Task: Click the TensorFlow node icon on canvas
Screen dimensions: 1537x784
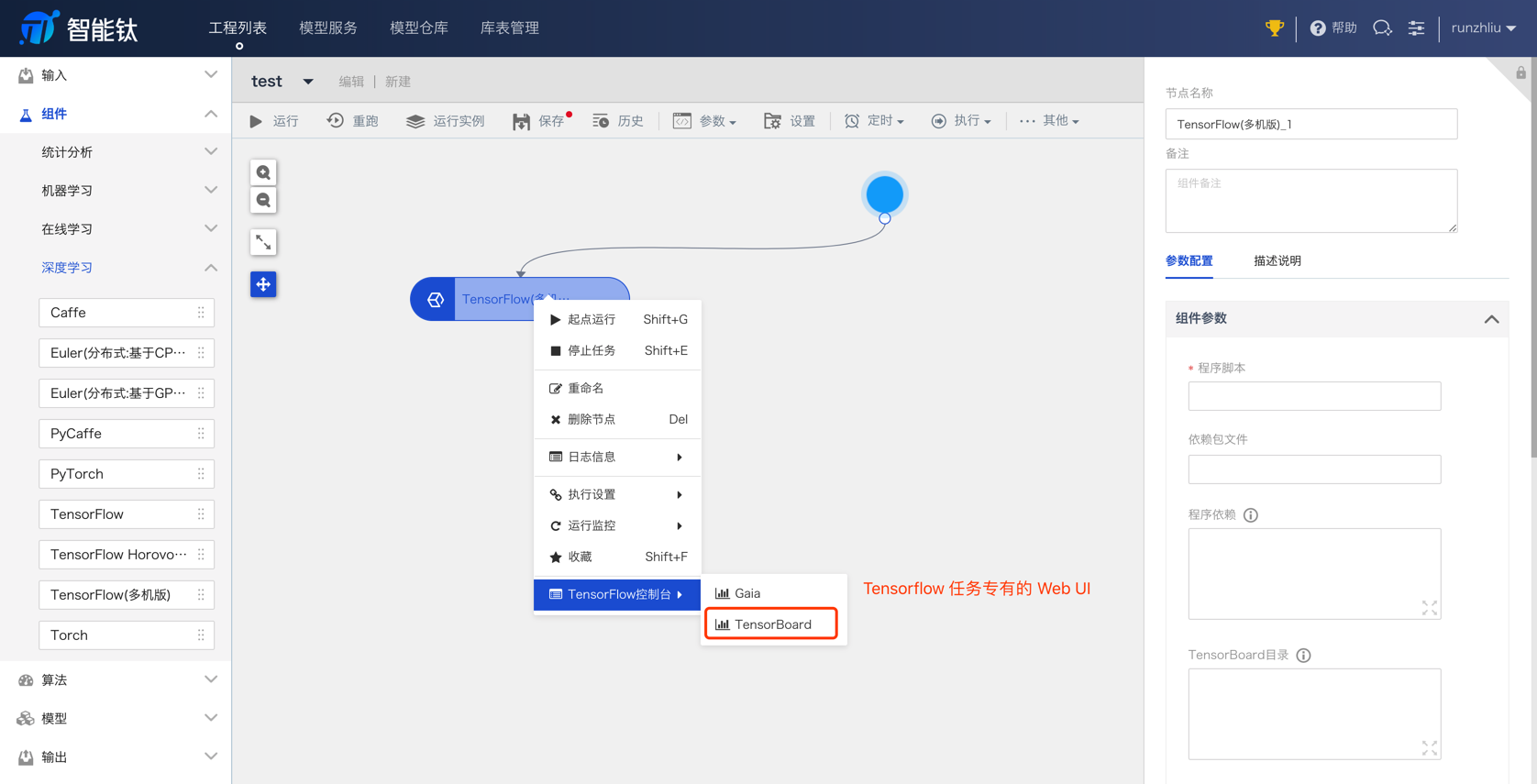Action: [x=436, y=299]
